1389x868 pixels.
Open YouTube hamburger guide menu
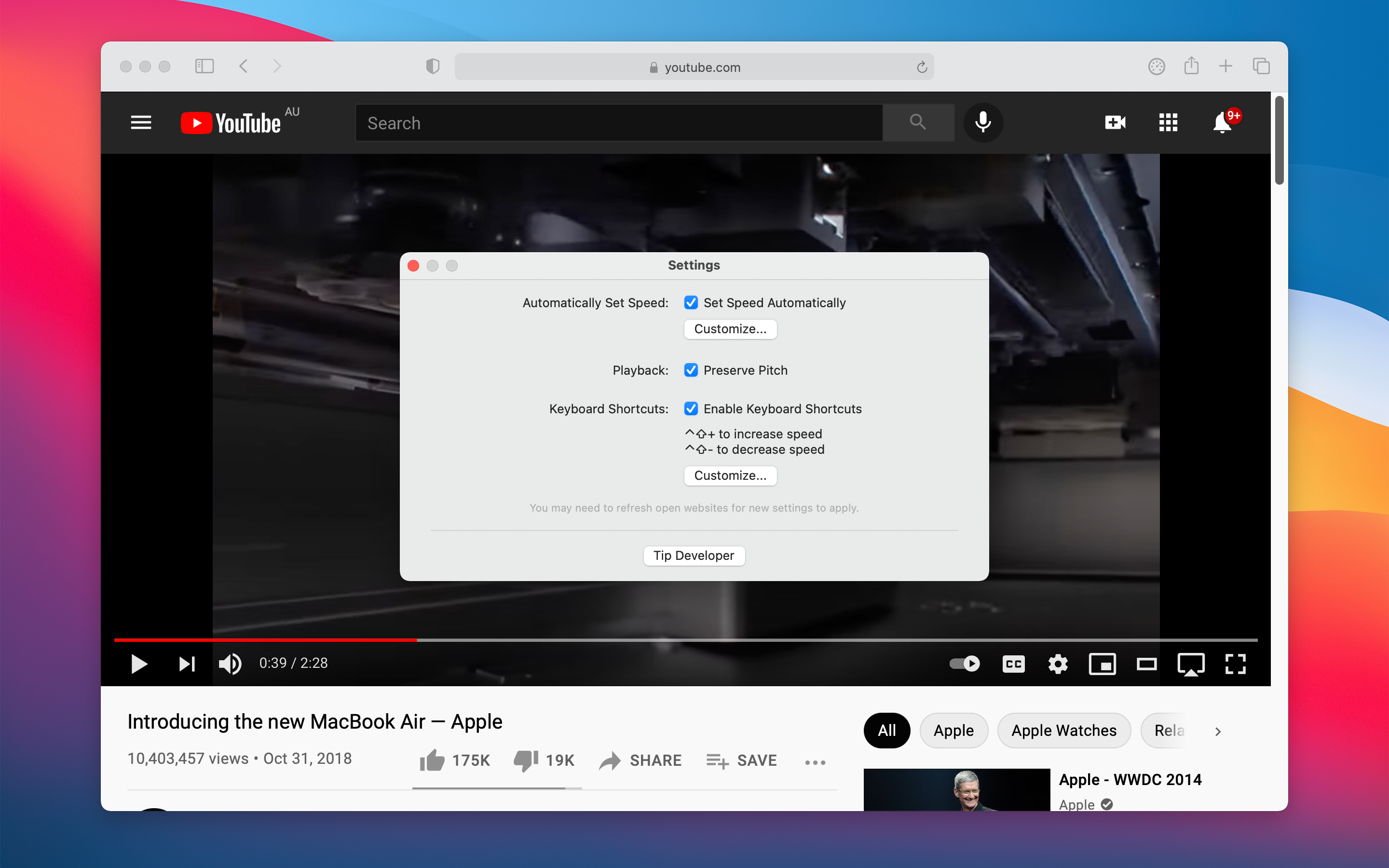(x=141, y=123)
